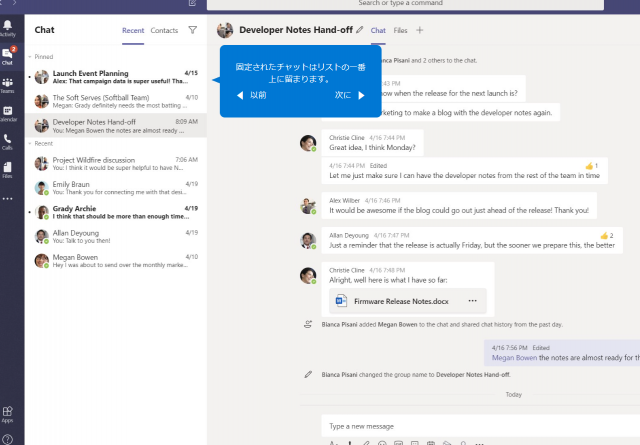
Task: Open the Launch Event Planning chat
Action: [x=116, y=77]
